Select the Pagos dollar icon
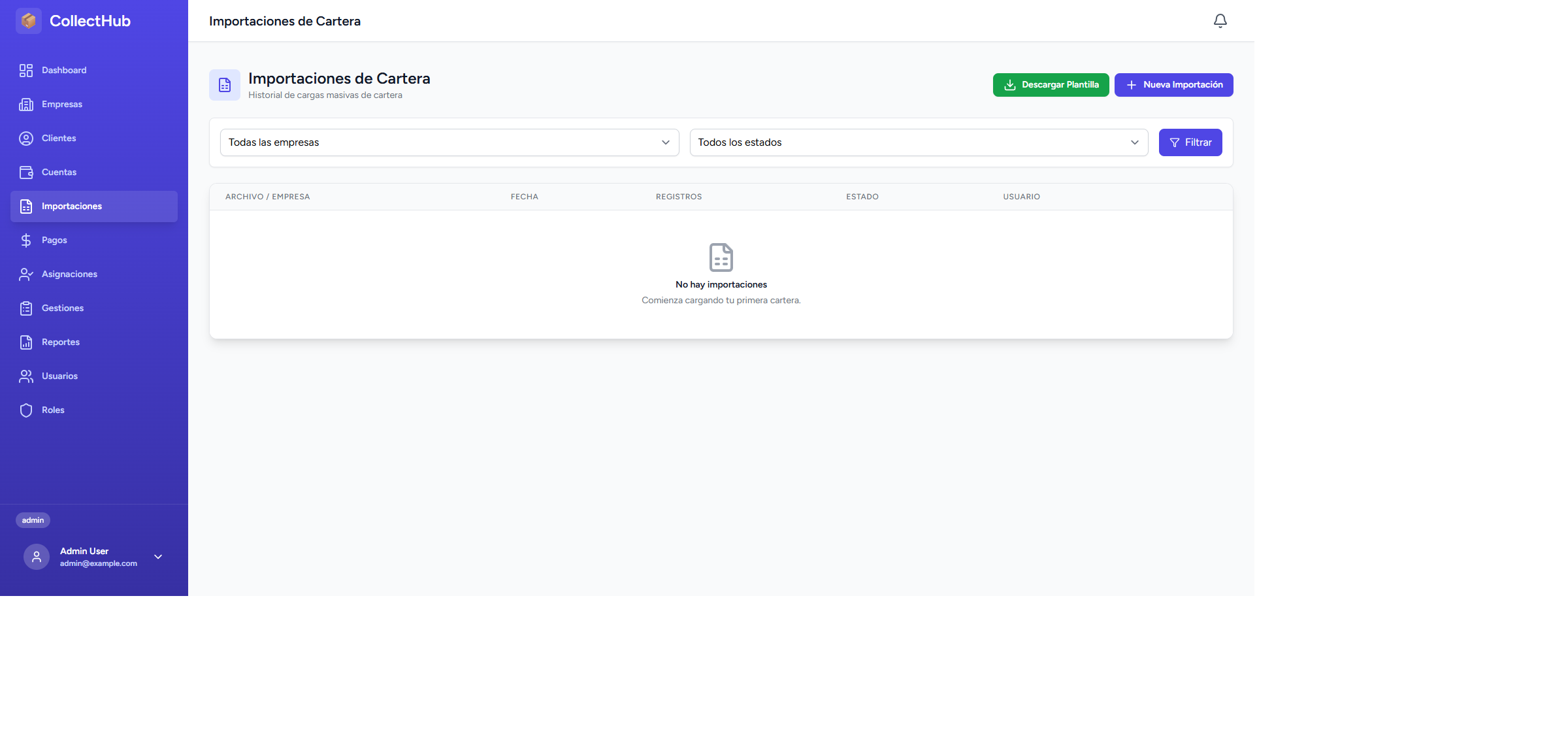The width and height of the screenshot is (1568, 745). point(26,240)
